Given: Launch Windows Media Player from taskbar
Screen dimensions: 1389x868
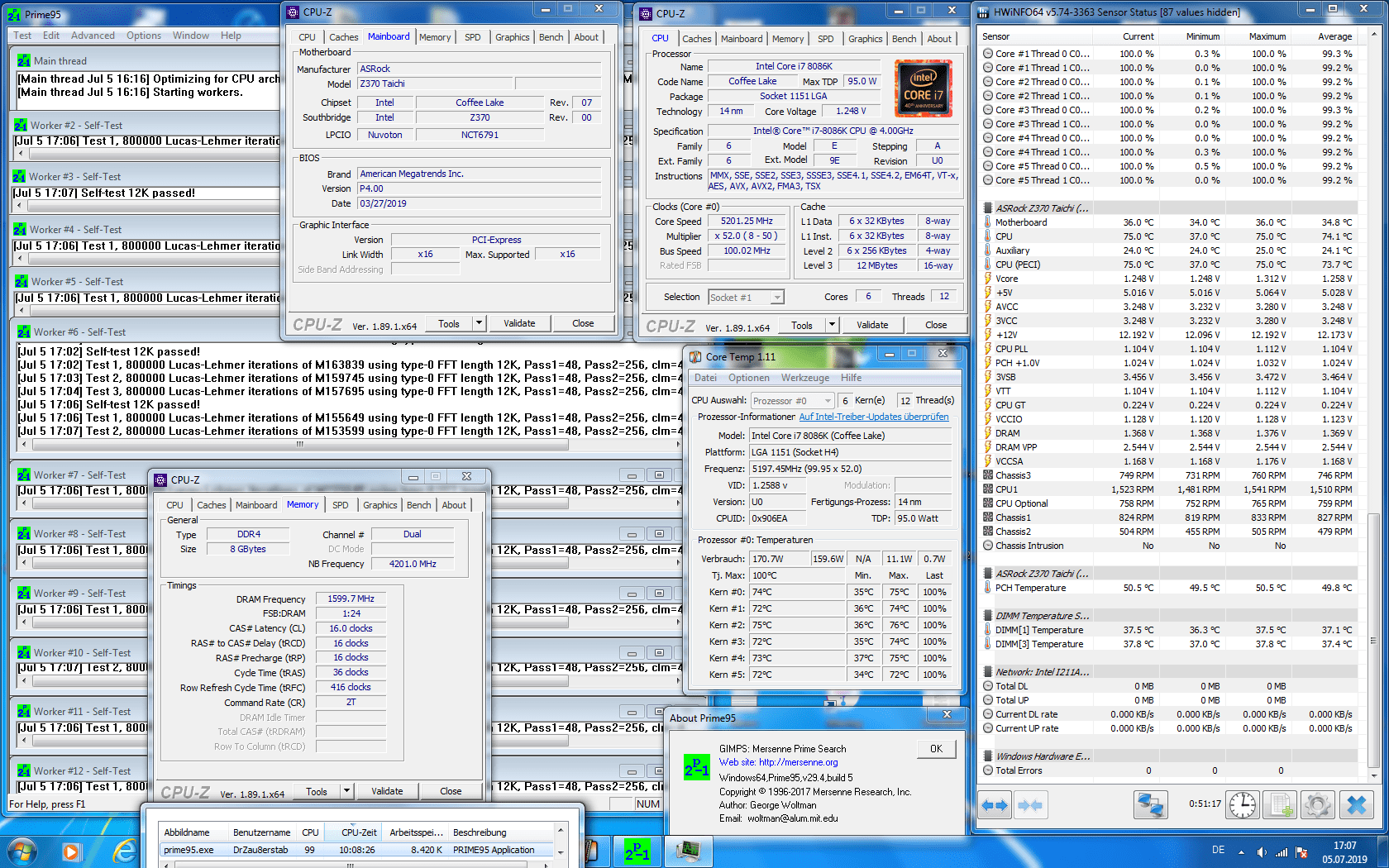Looking at the screenshot, I should click(x=71, y=851).
